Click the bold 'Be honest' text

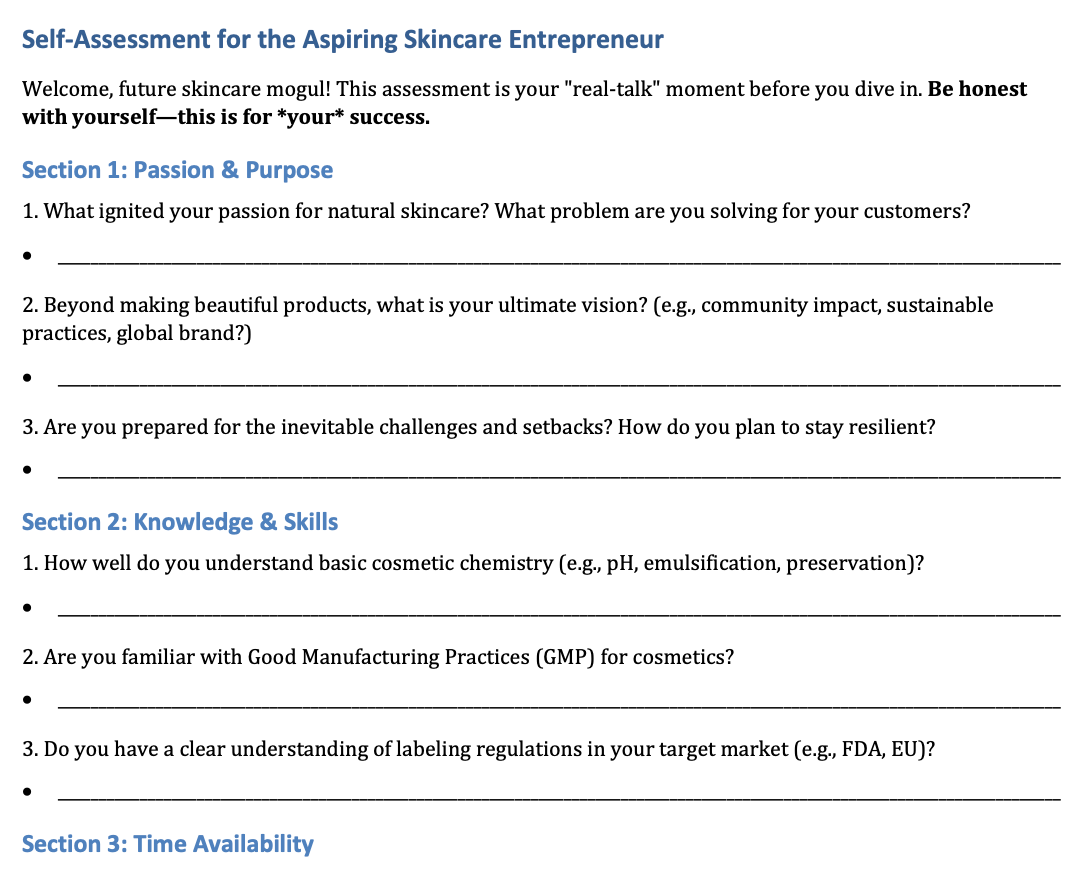click(x=977, y=89)
